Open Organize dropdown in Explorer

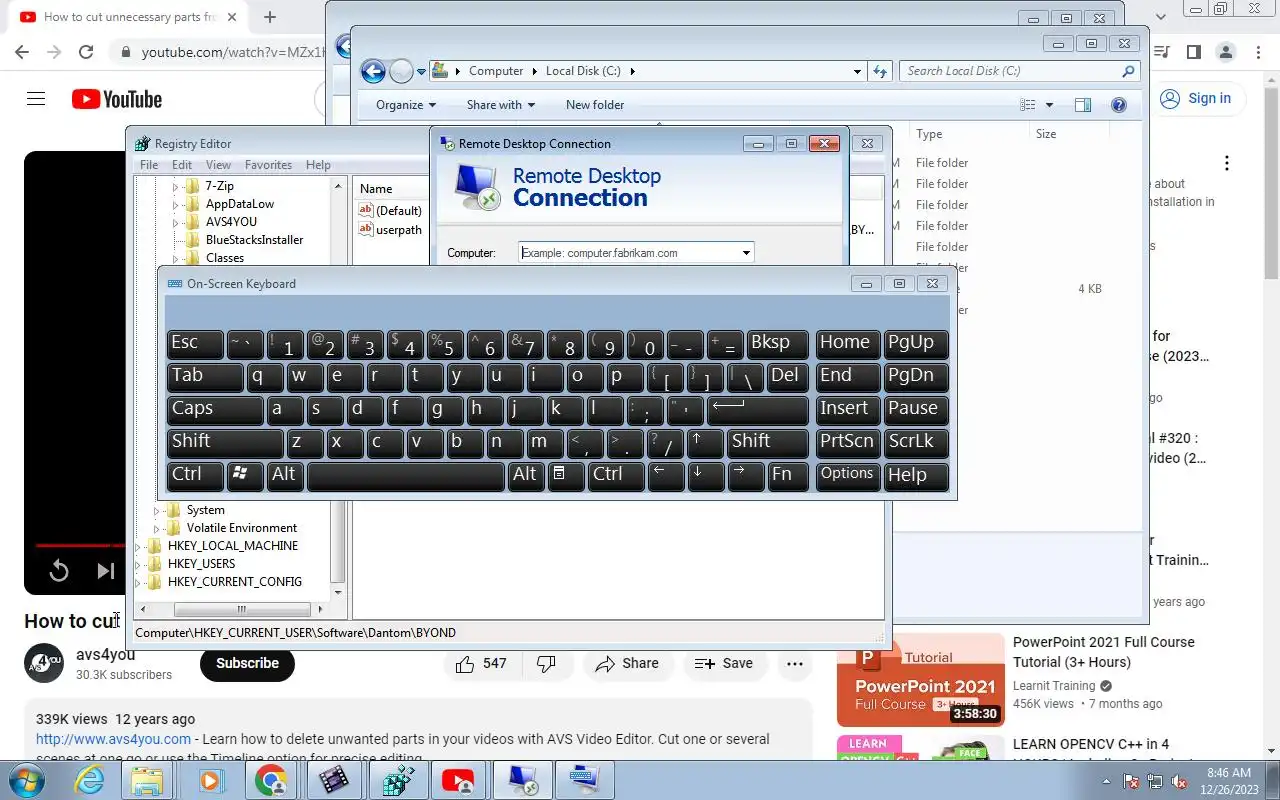[406, 105]
